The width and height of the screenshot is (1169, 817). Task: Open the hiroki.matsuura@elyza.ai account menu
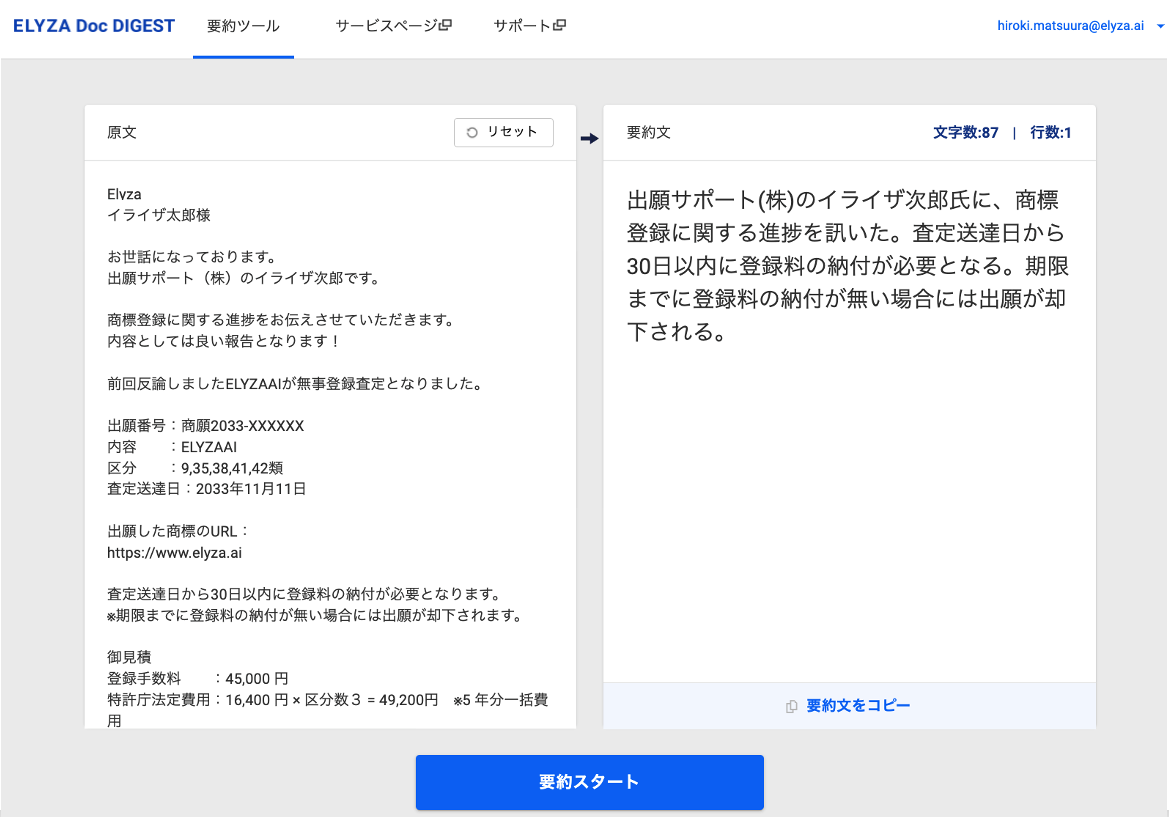[1080, 26]
